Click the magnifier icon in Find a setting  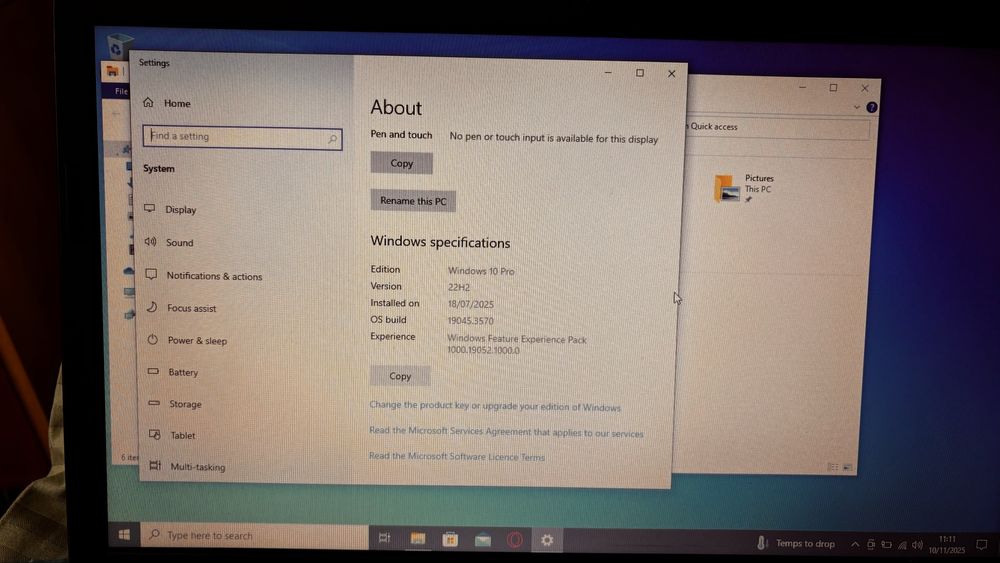click(x=332, y=138)
